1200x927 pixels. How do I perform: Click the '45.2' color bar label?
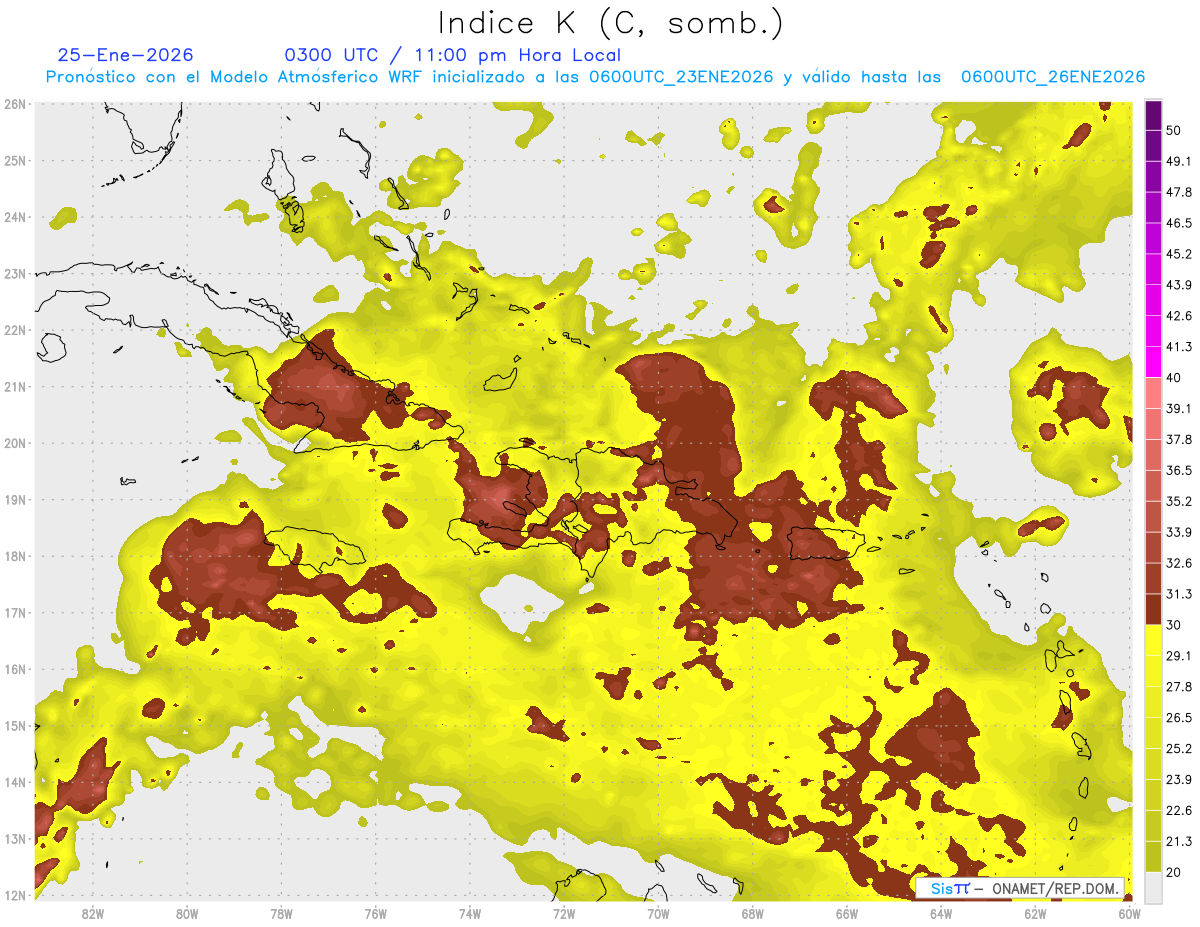coord(1178,254)
